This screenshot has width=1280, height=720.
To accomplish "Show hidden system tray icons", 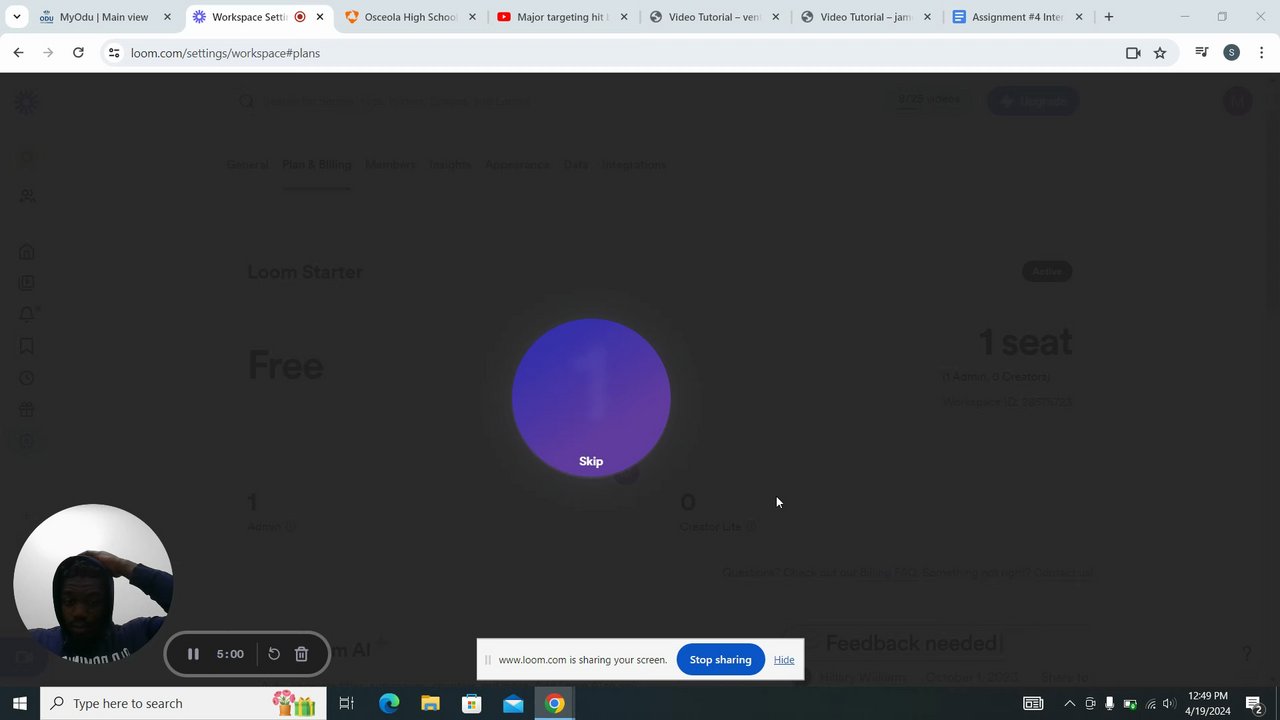I will pyautogui.click(x=1069, y=704).
